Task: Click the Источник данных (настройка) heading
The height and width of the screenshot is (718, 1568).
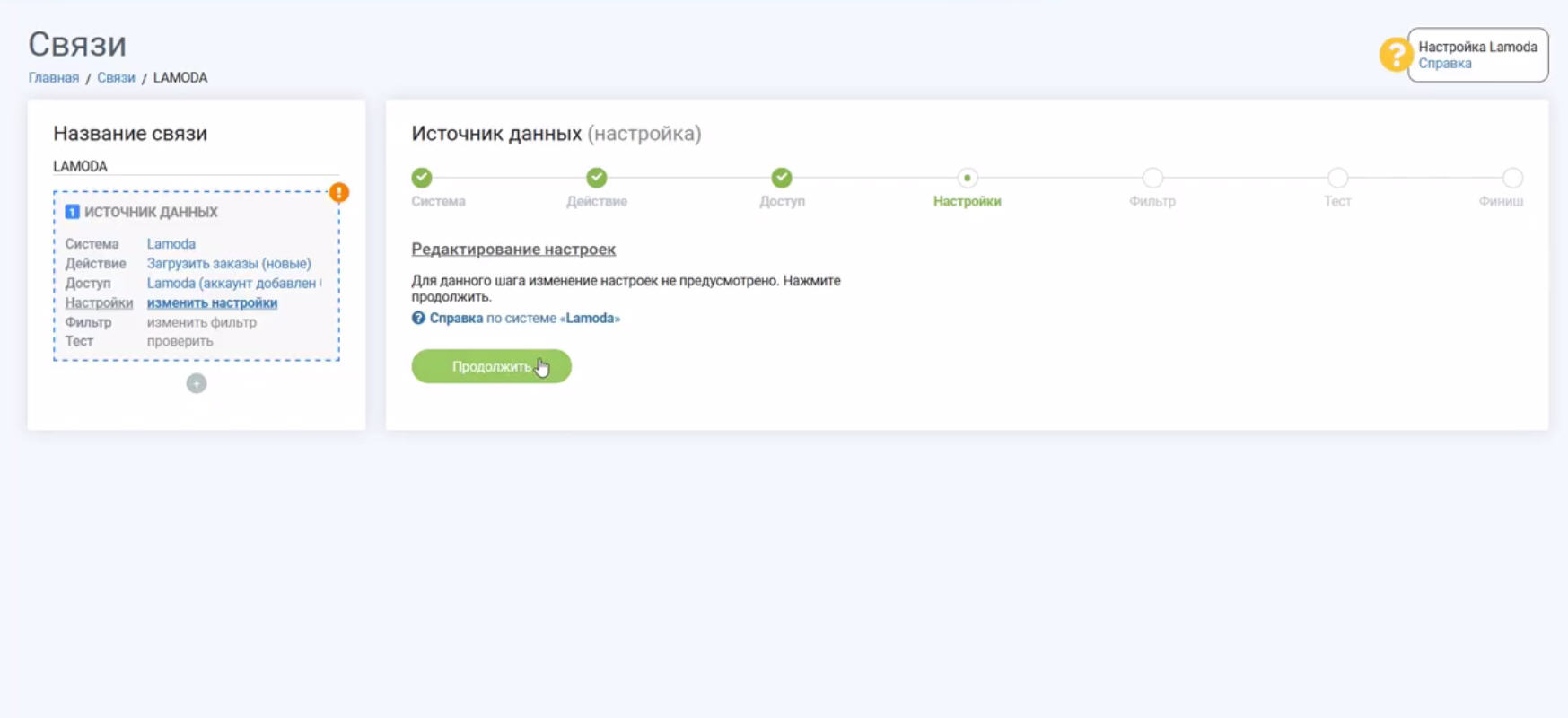Action: (x=556, y=133)
